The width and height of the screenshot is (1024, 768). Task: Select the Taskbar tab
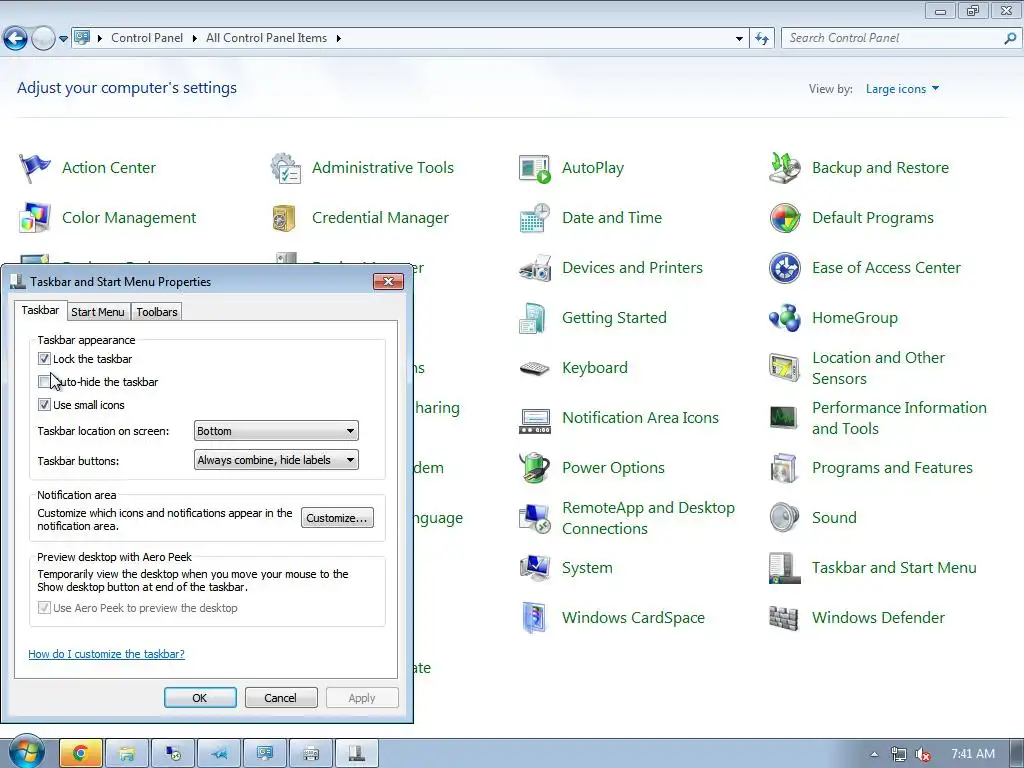click(x=40, y=310)
